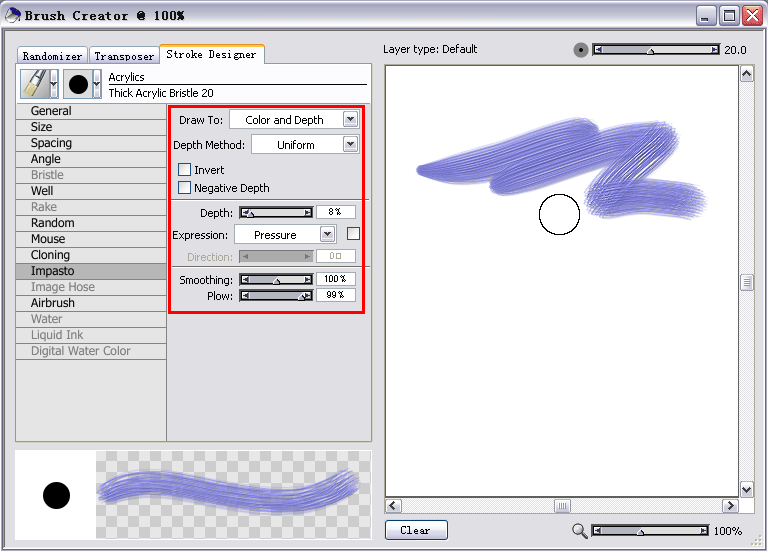Select the Airbrush settings category
Screen dimensions: 768x552
53,303
